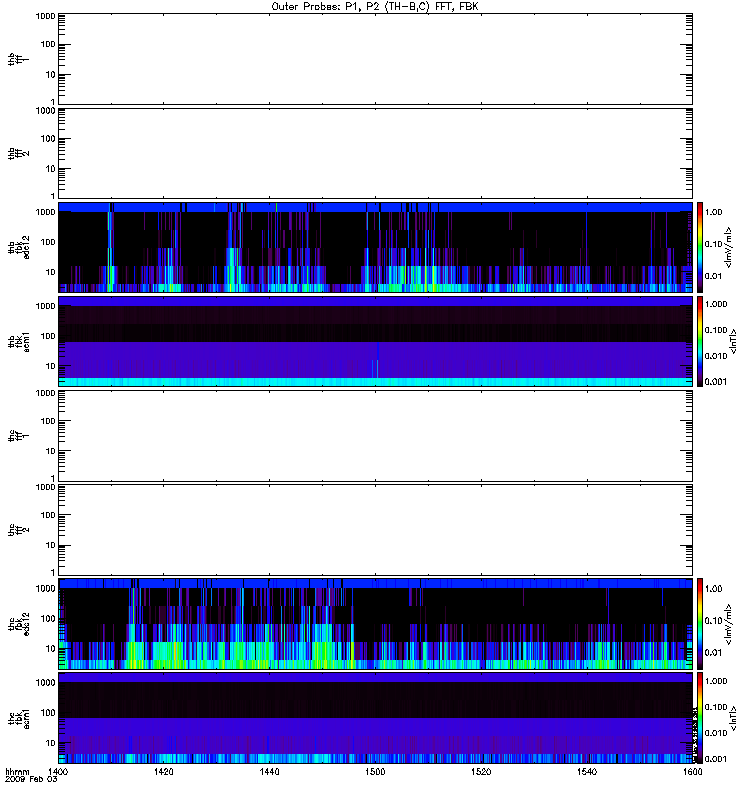Viewport: 750px width, 800px height.
Task: Click the 'thc fbk edc12' y-axis title
Action: 19,624
